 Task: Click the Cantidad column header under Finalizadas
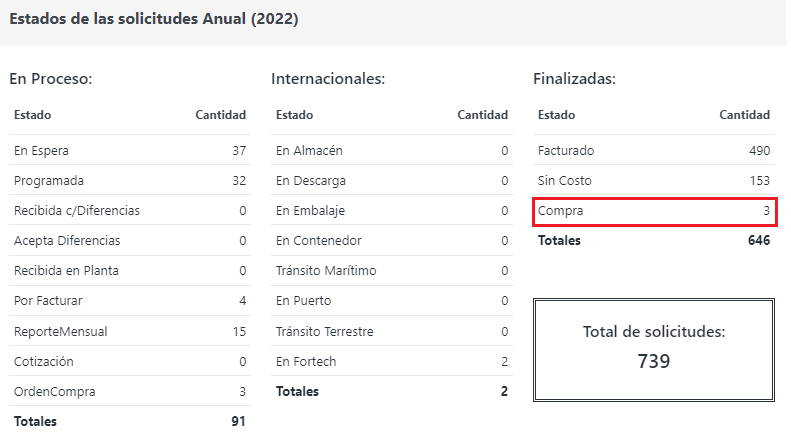744,115
